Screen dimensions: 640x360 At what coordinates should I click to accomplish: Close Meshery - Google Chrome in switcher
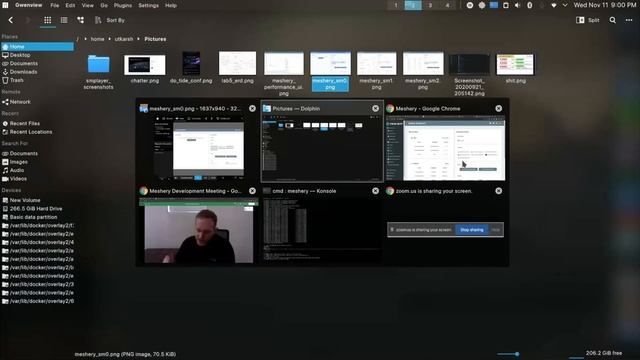499,109
